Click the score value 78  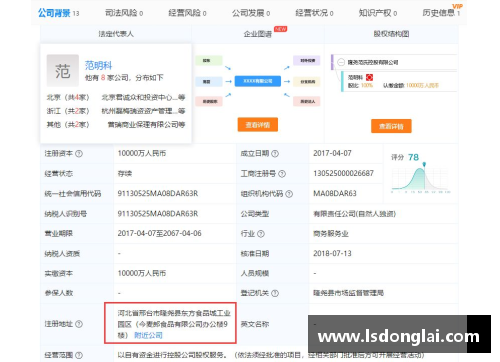point(413,157)
